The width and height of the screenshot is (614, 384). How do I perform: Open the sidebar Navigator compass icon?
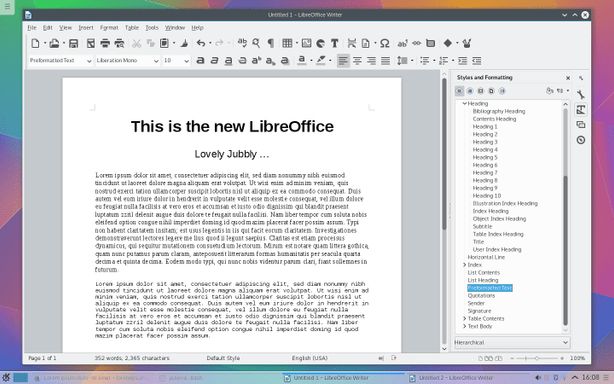pyautogui.click(x=581, y=140)
